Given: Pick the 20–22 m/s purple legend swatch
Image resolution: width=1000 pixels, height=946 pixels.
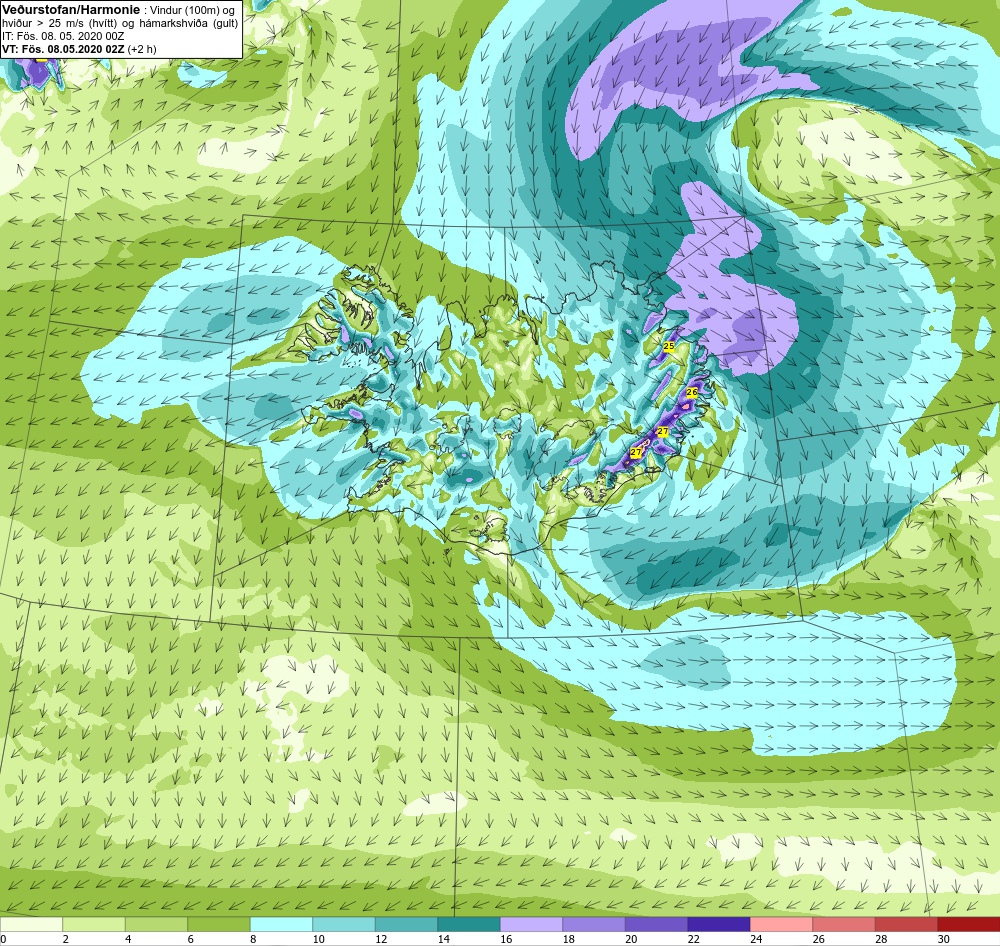Looking at the screenshot, I should pos(656,924).
